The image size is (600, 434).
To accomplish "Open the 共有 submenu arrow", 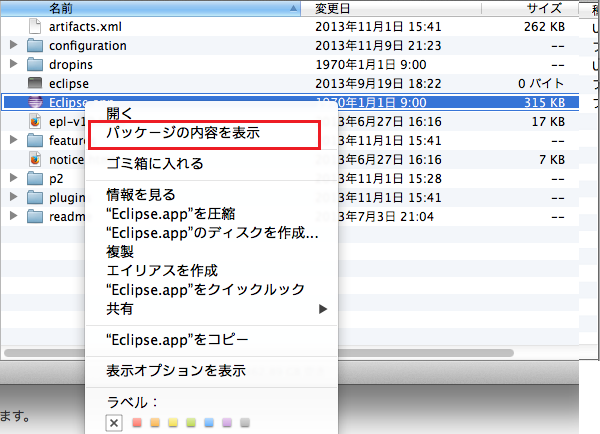I will pyautogui.click(x=323, y=309).
